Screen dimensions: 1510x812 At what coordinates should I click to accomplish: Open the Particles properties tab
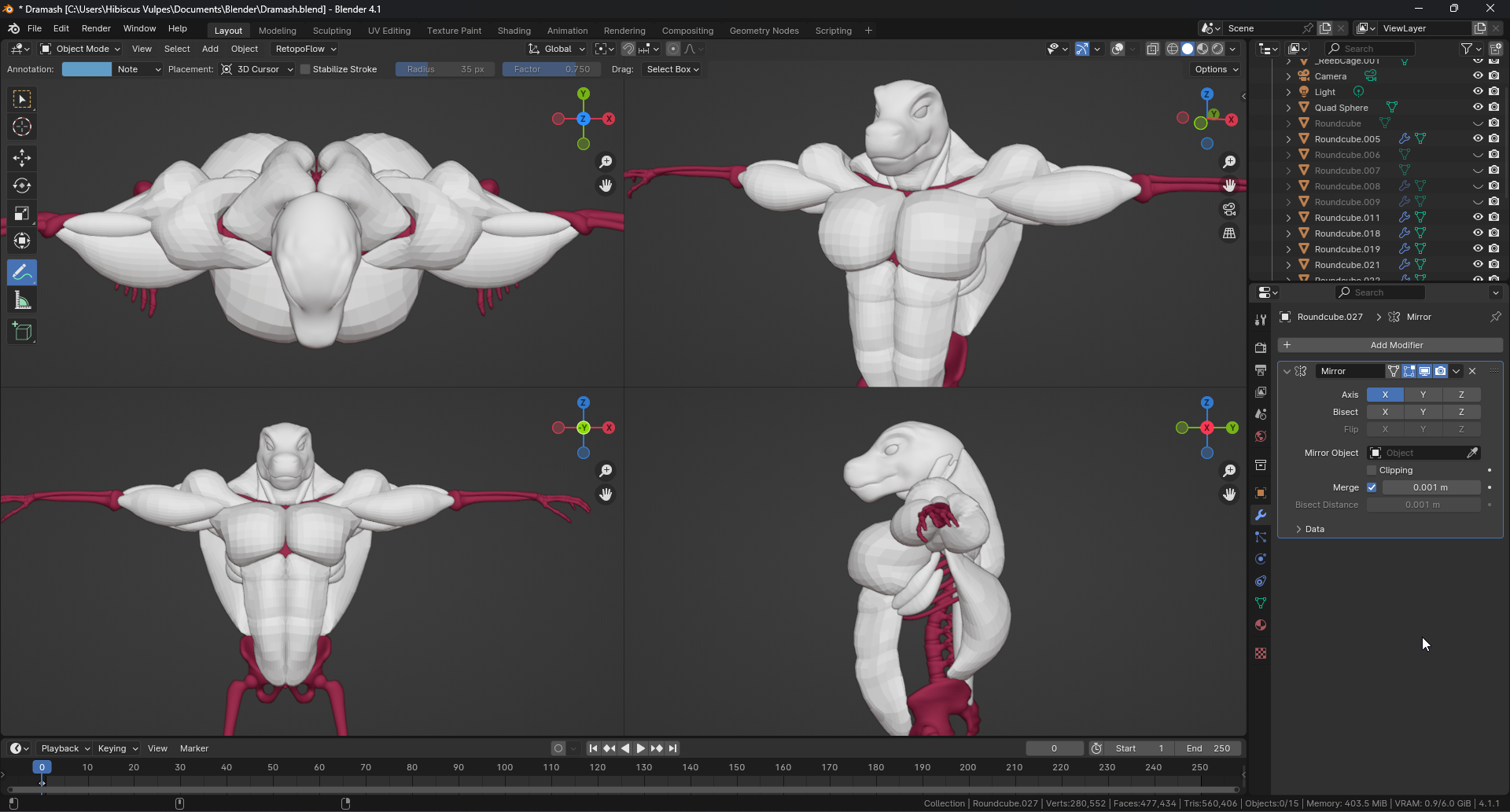(x=1261, y=537)
